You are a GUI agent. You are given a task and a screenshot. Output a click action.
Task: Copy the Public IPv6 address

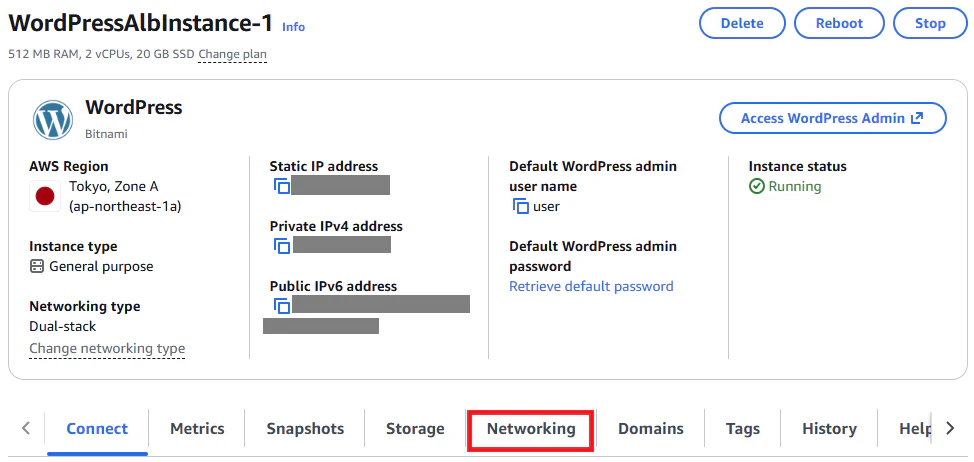(282, 306)
